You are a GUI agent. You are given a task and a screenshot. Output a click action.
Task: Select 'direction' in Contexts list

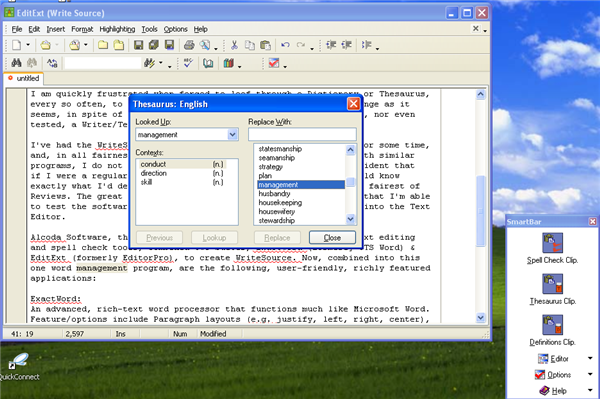(181, 173)
